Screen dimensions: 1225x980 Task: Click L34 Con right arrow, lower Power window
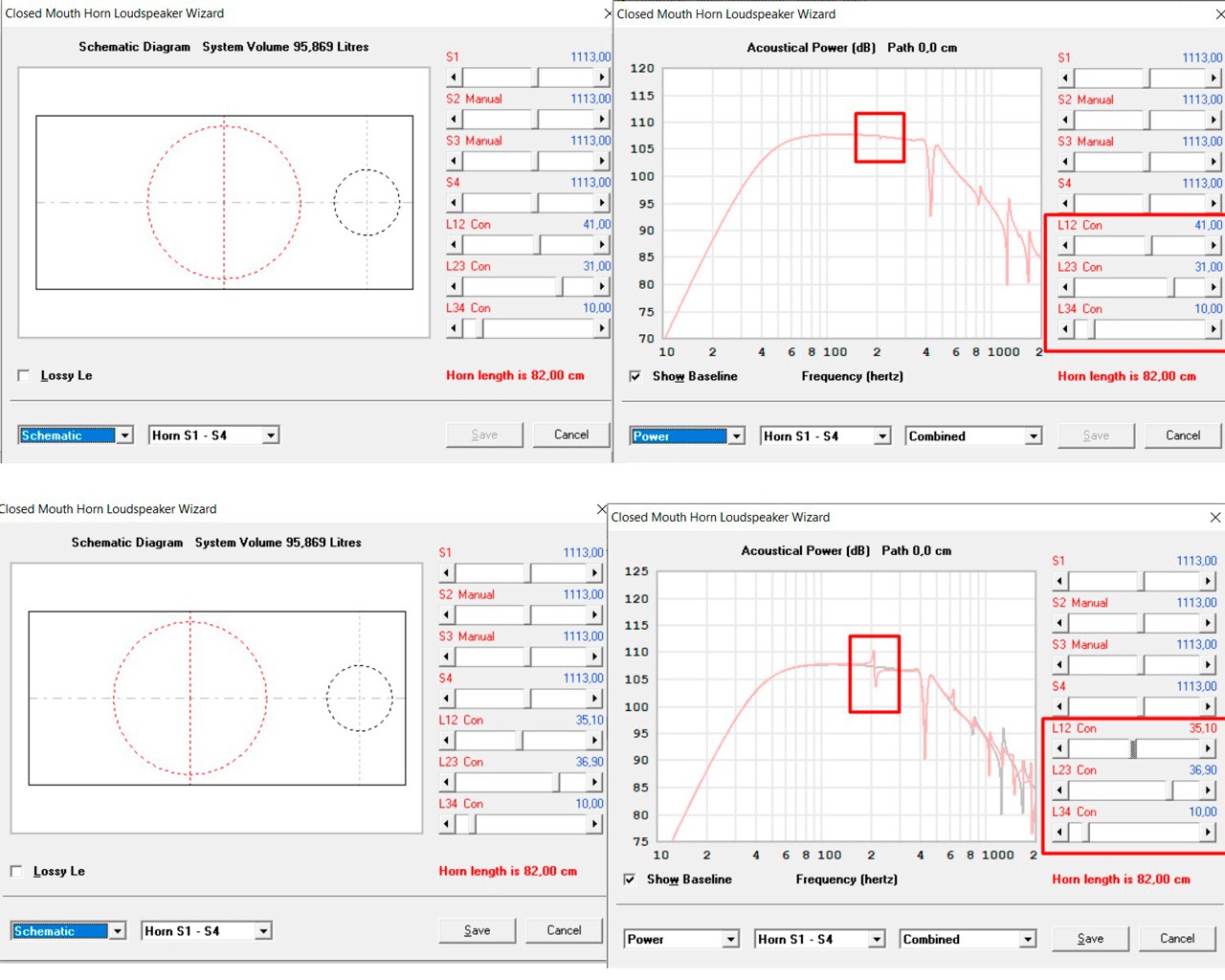[1208, 833]
